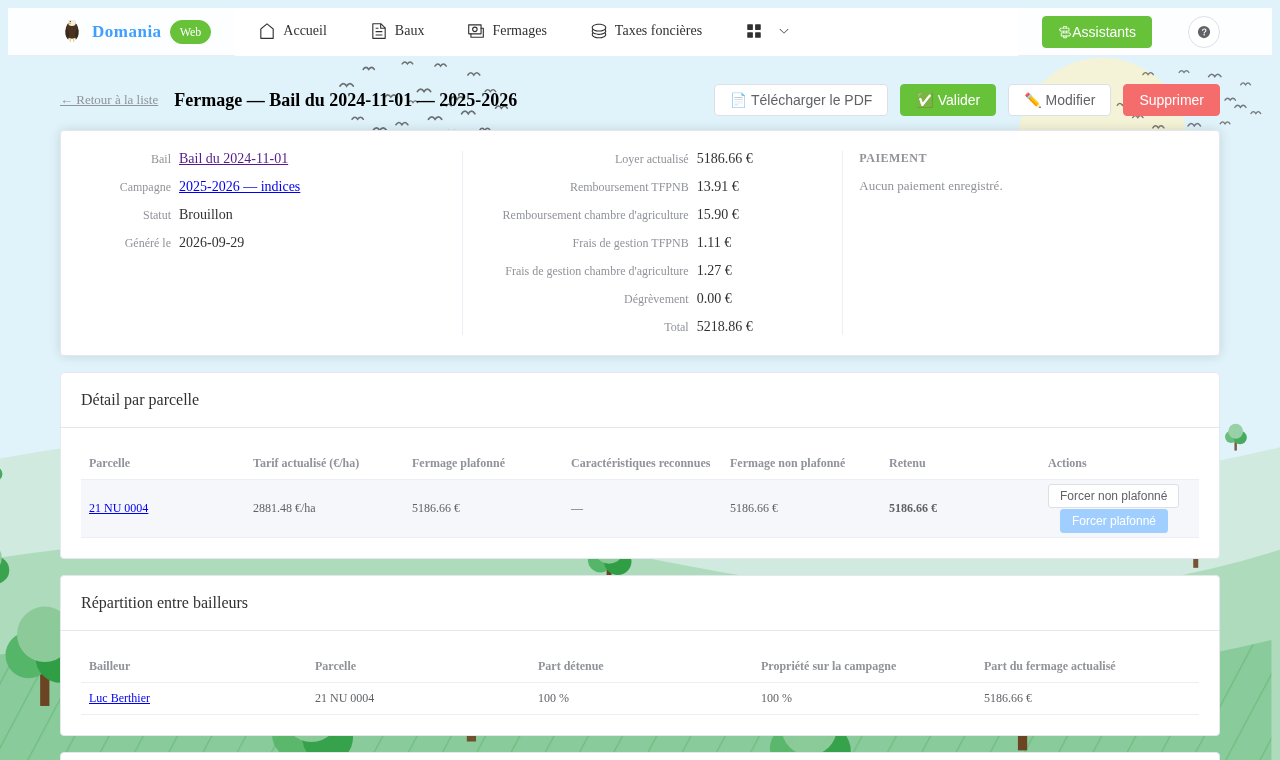Click the house icon beside Accueil

click(x=267, y=31)
